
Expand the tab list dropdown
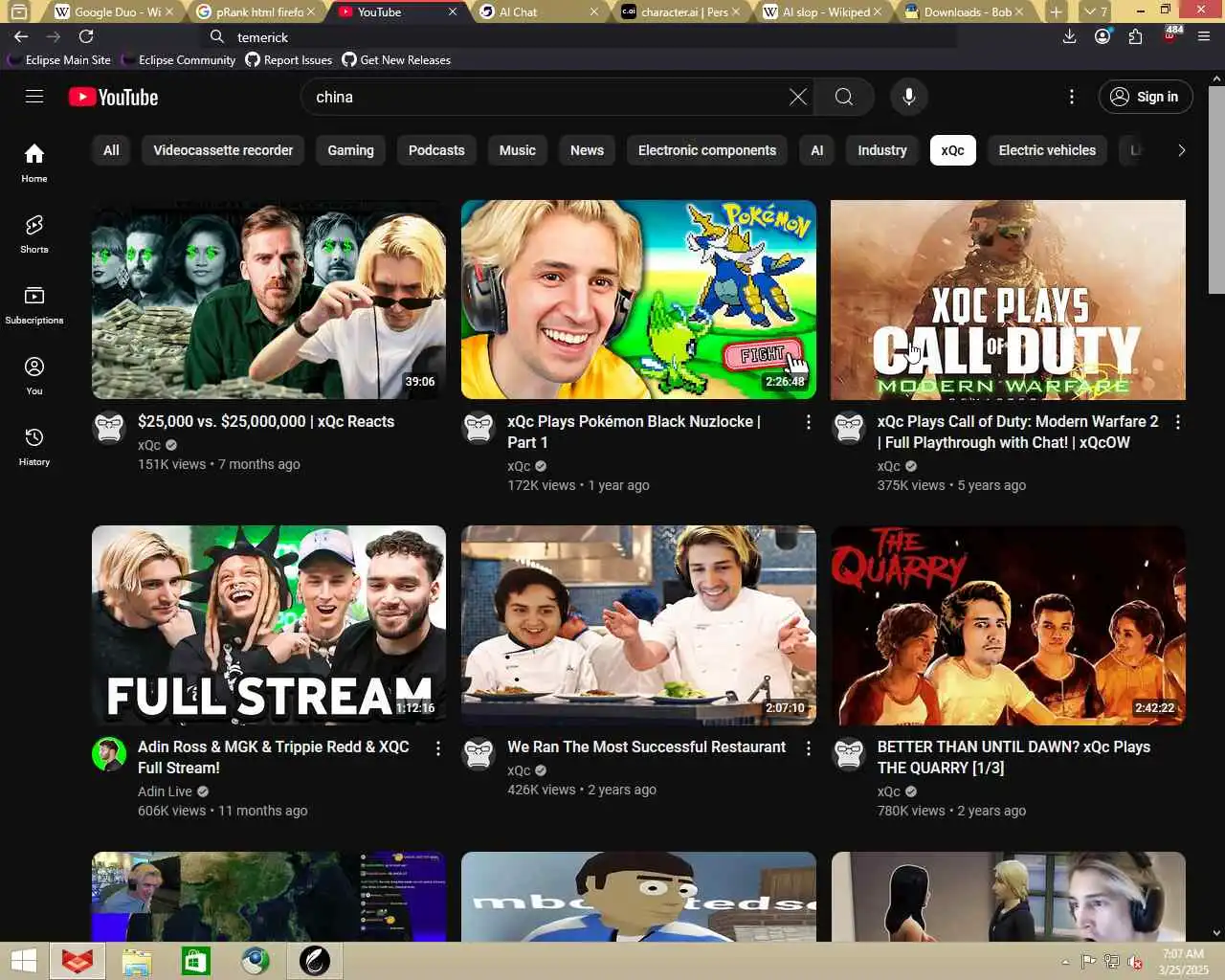(x=1095, y=11)
